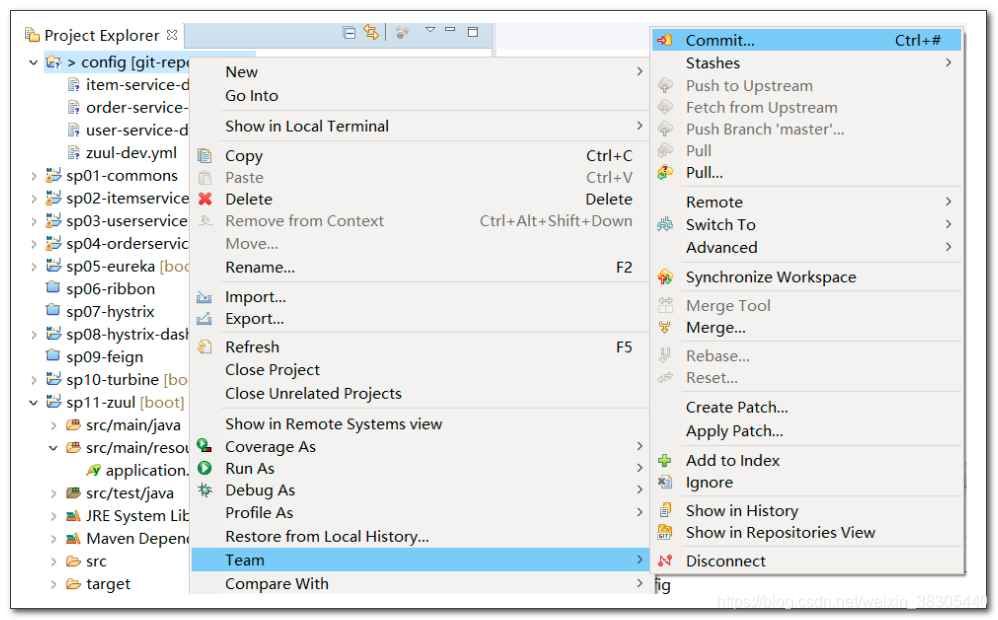Viewport: 998px width, 620px height.
Task: Expand the sp01-commons project
Action: coord(34,176)
